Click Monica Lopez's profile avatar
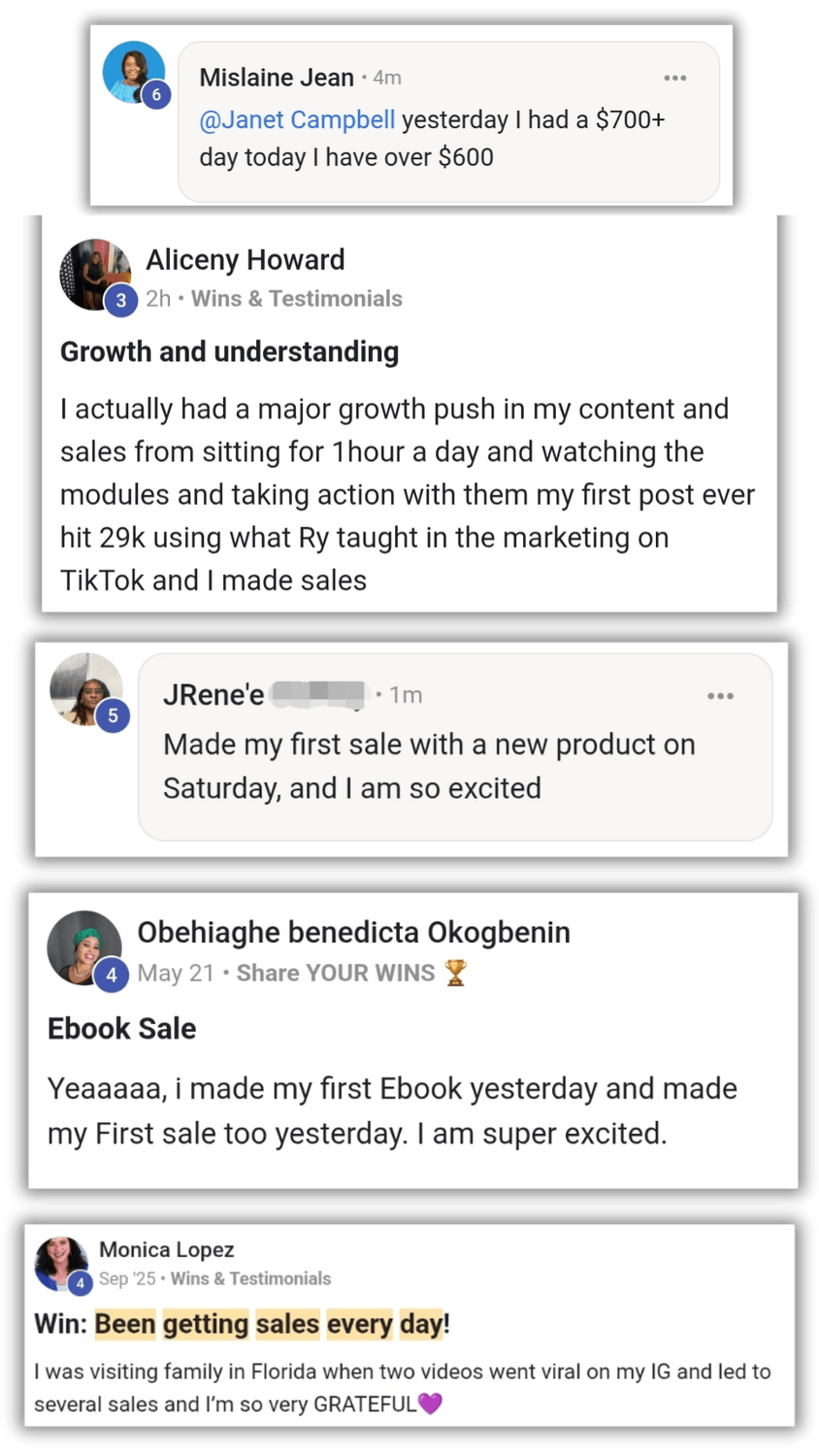Screen dimensions: 819x1456 pos(60,1261)
